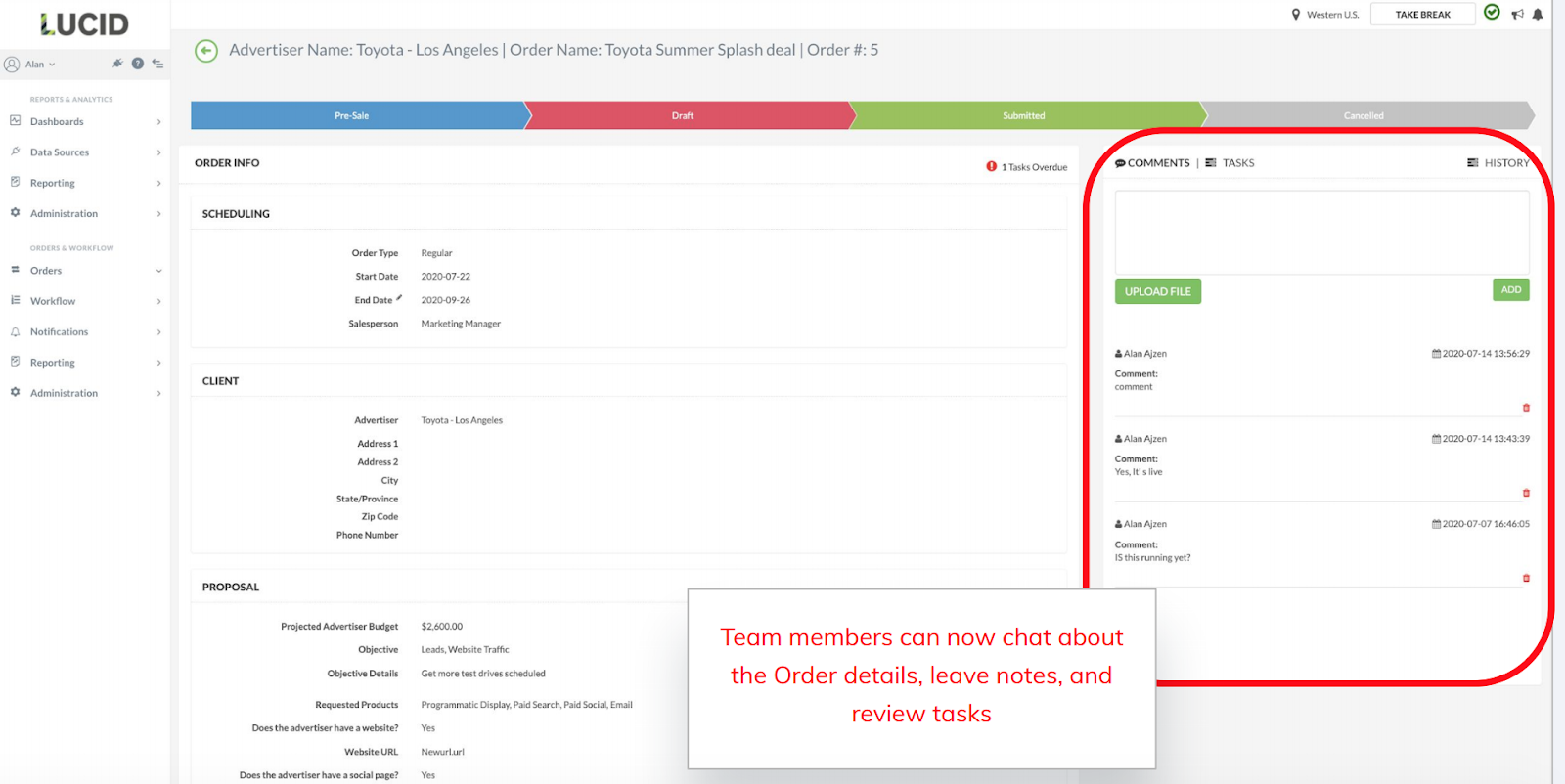Delete the comment 'IS this running yet?'
Image resolution: width=1565 pixels, height=784 pixels.
click(x=1526, y=578)
